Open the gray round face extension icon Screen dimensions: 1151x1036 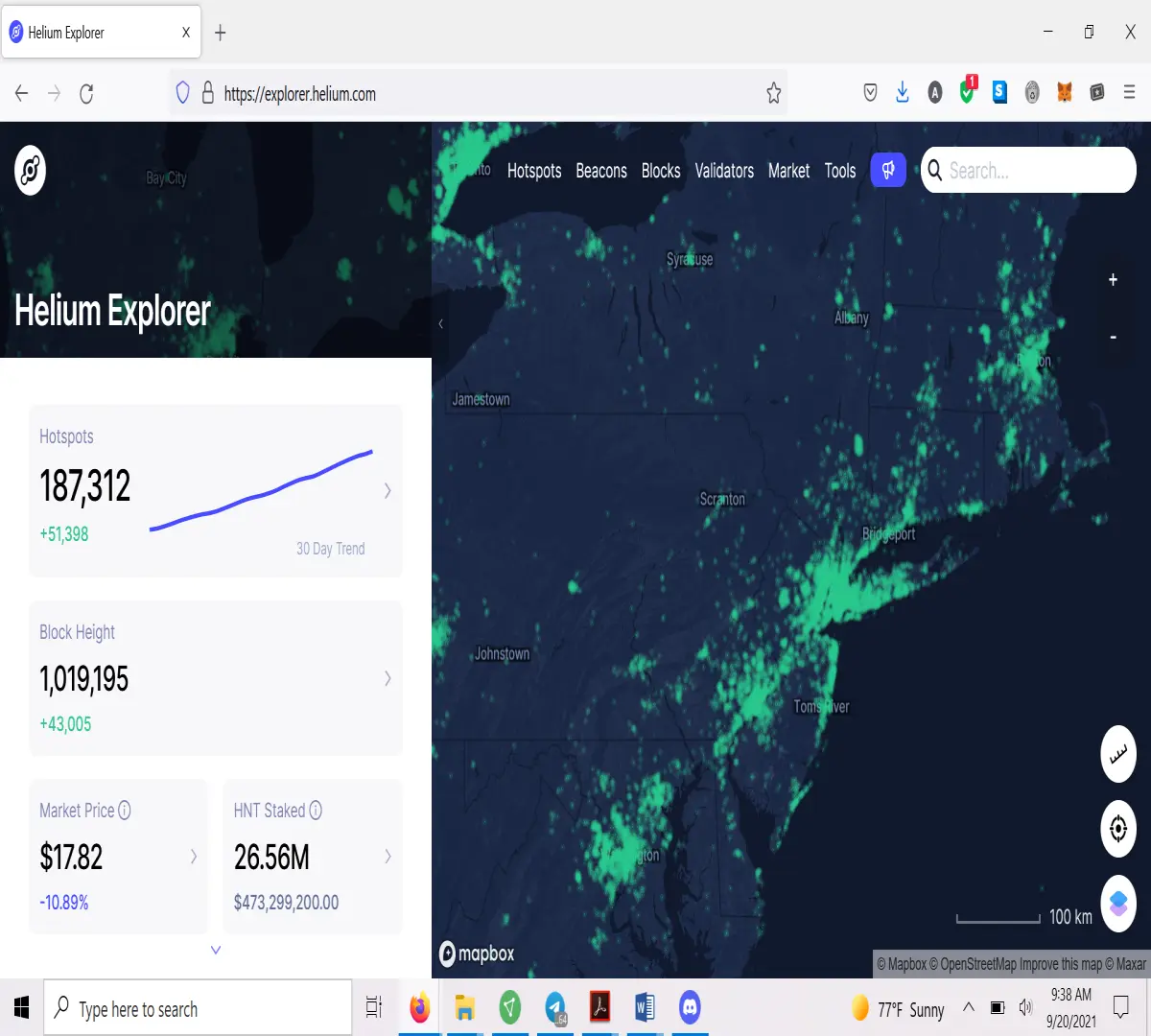click(1032, 92)
